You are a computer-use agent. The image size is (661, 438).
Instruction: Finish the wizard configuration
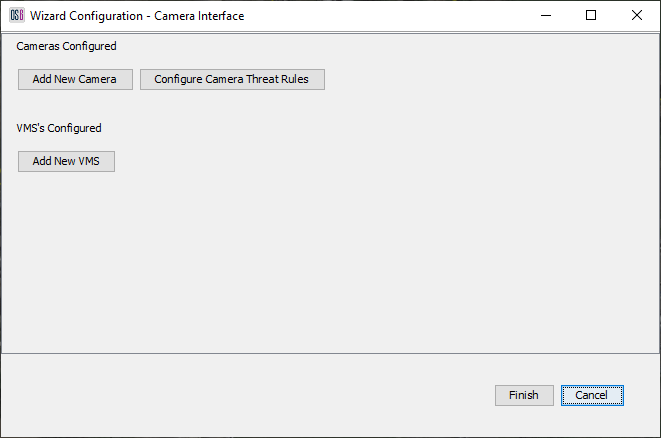(524, 395)
